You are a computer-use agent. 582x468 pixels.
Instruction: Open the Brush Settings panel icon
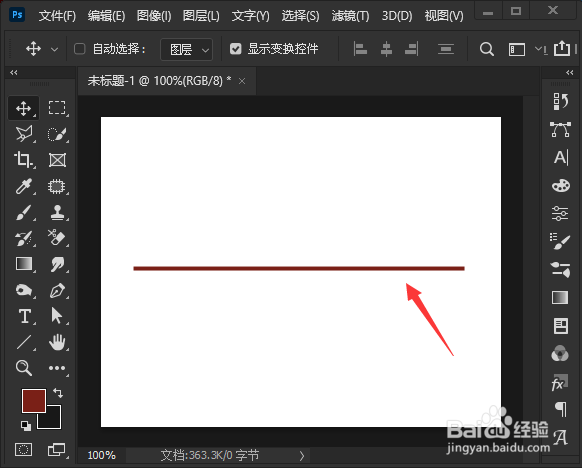560,241
